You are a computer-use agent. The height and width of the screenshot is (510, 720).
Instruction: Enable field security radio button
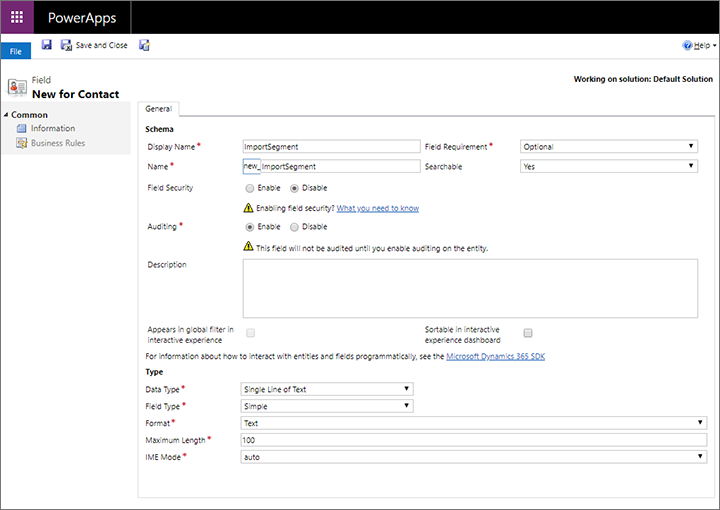tap(249, 187)
